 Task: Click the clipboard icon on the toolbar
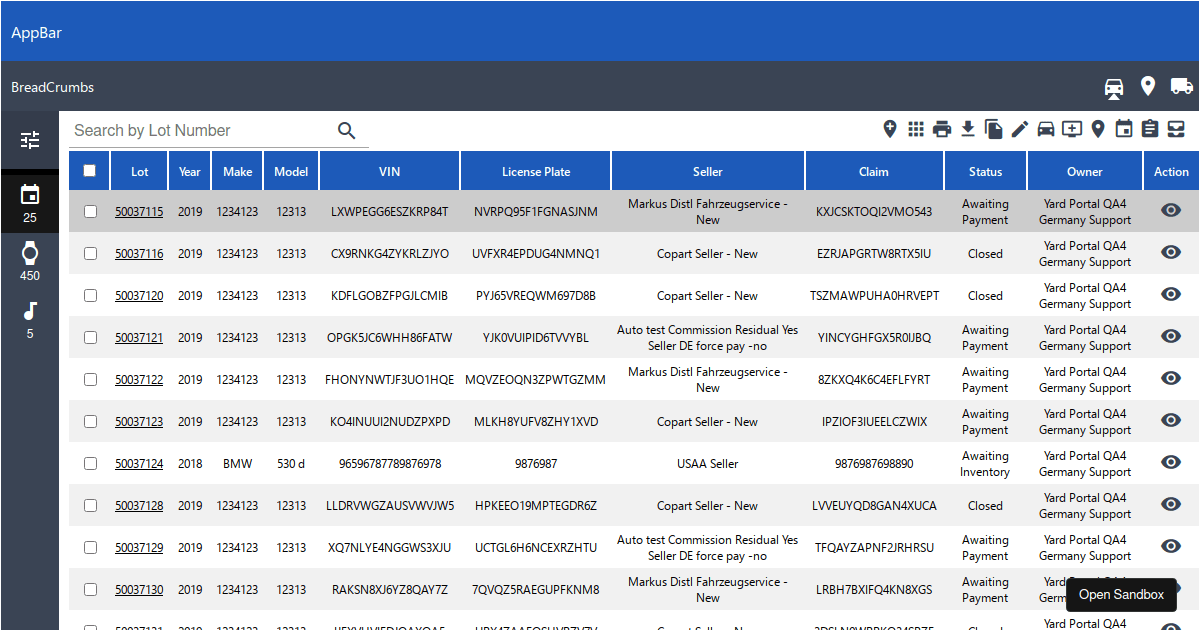point(1149,130)
